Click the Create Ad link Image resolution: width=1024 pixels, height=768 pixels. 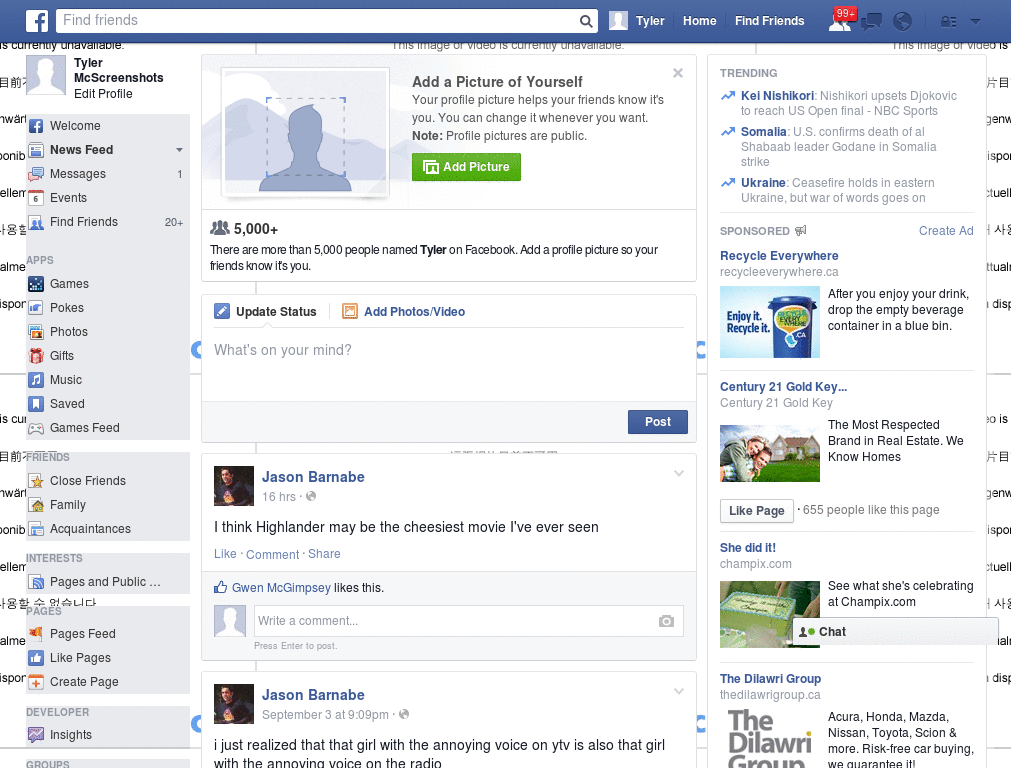(946, 231)
